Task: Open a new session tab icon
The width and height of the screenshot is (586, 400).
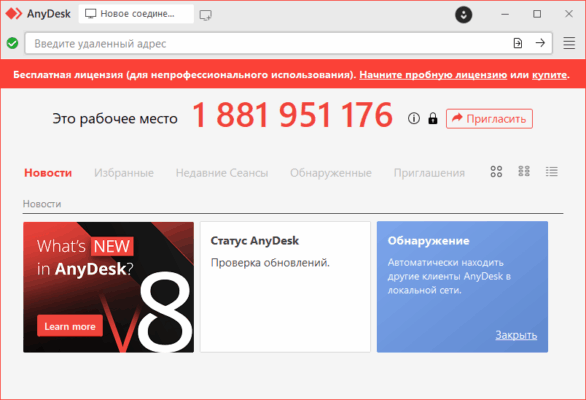Action: point(206,15)
